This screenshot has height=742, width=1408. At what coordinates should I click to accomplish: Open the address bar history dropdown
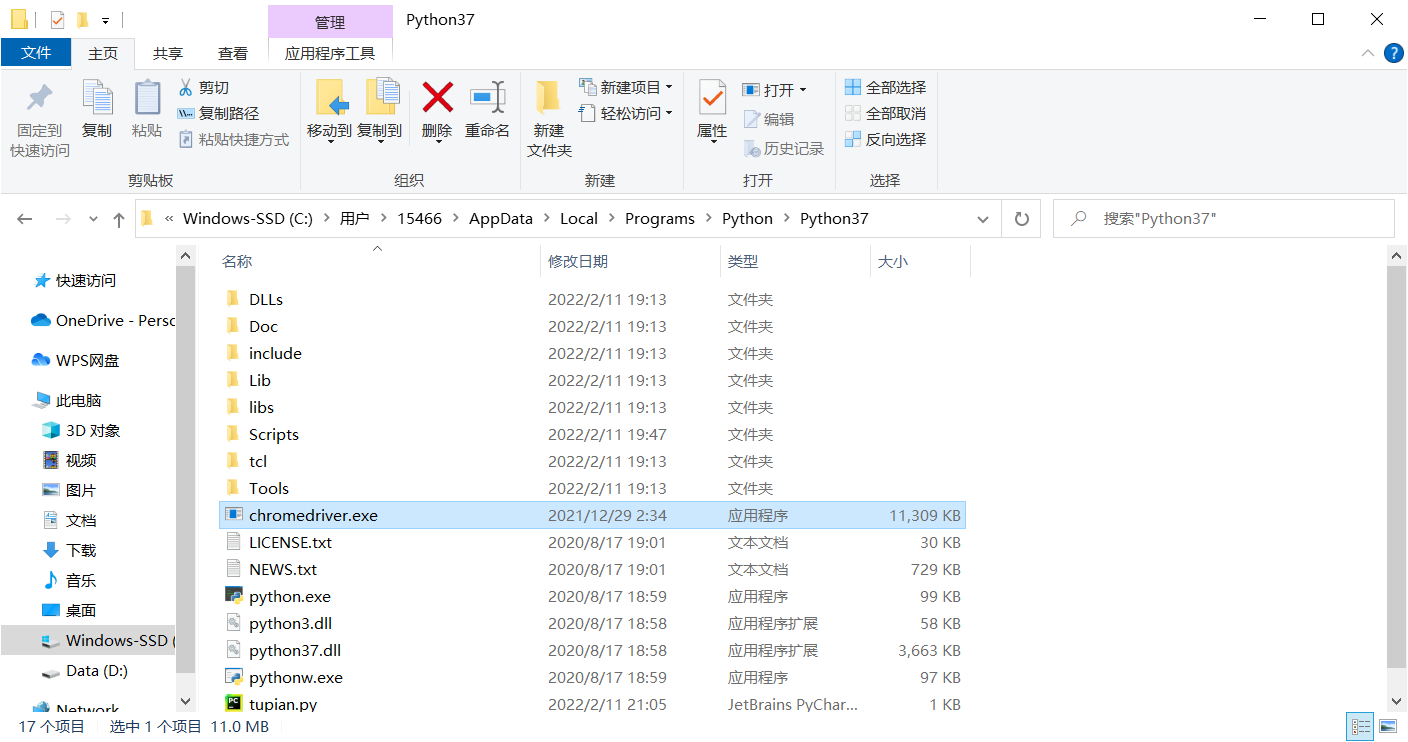[x=983, y=219]
